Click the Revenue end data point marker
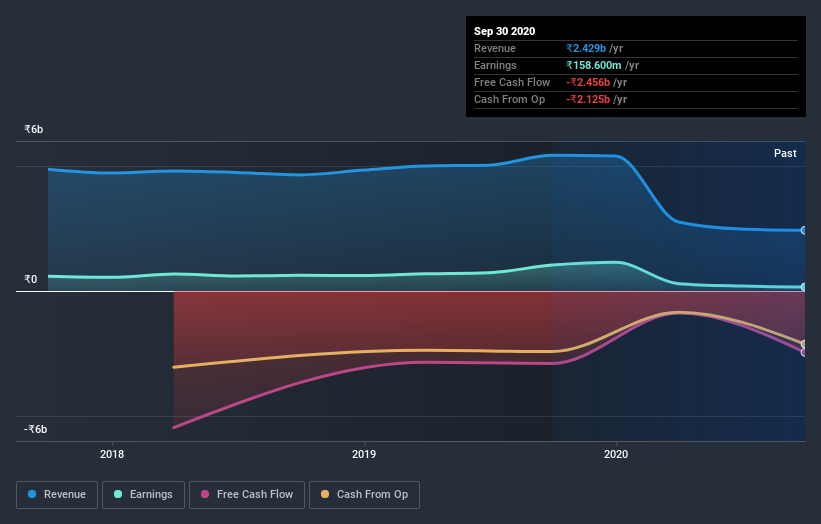This screenshot has width=821, height=524. 804,230
